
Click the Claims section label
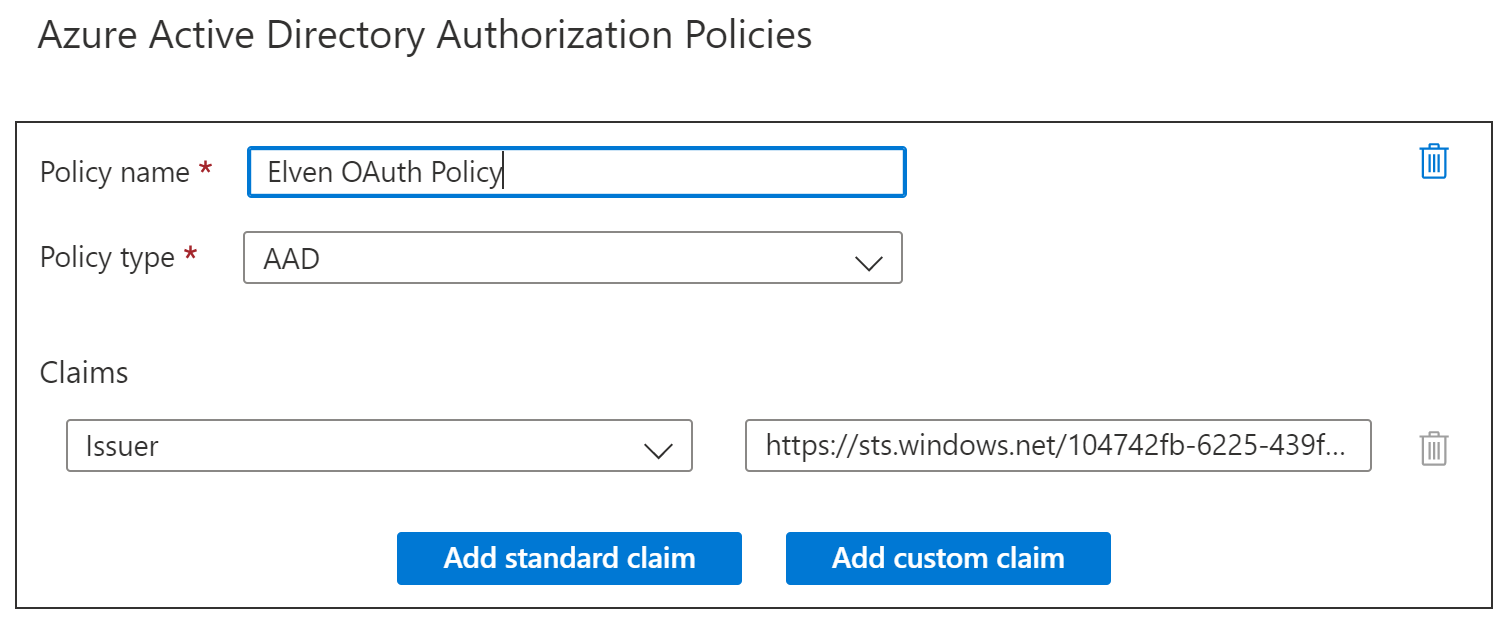(84, 373)
